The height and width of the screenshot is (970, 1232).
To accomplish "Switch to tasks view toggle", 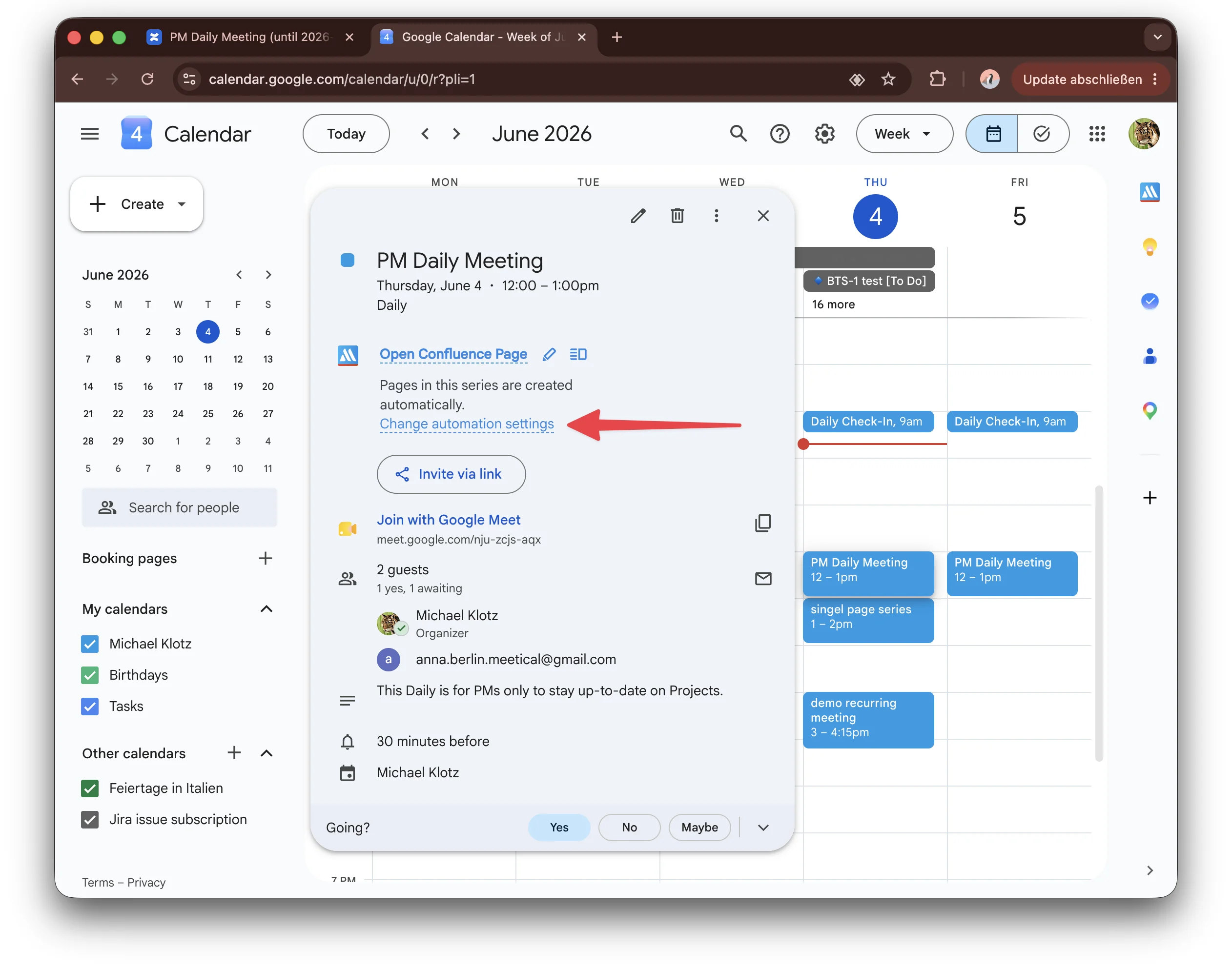I will (x=1043, y=134).
